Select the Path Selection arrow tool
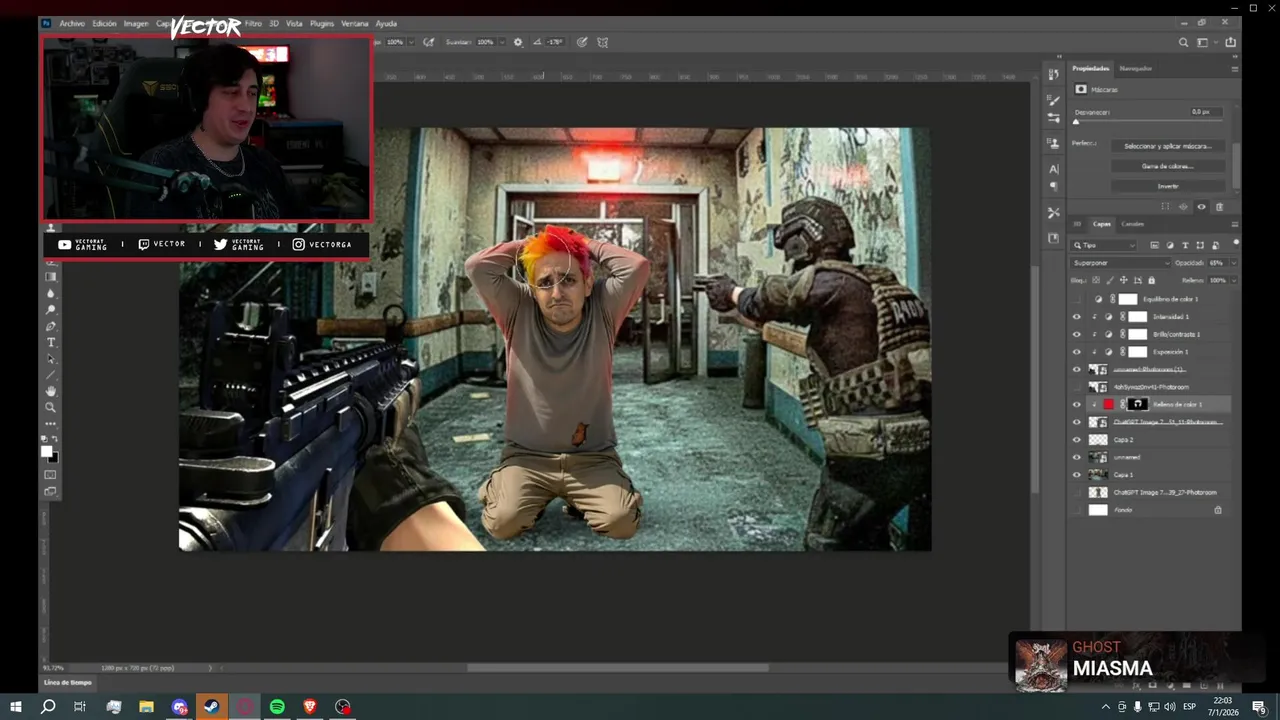The height and width of the screenshot is (720, 1280). [51, 359]
